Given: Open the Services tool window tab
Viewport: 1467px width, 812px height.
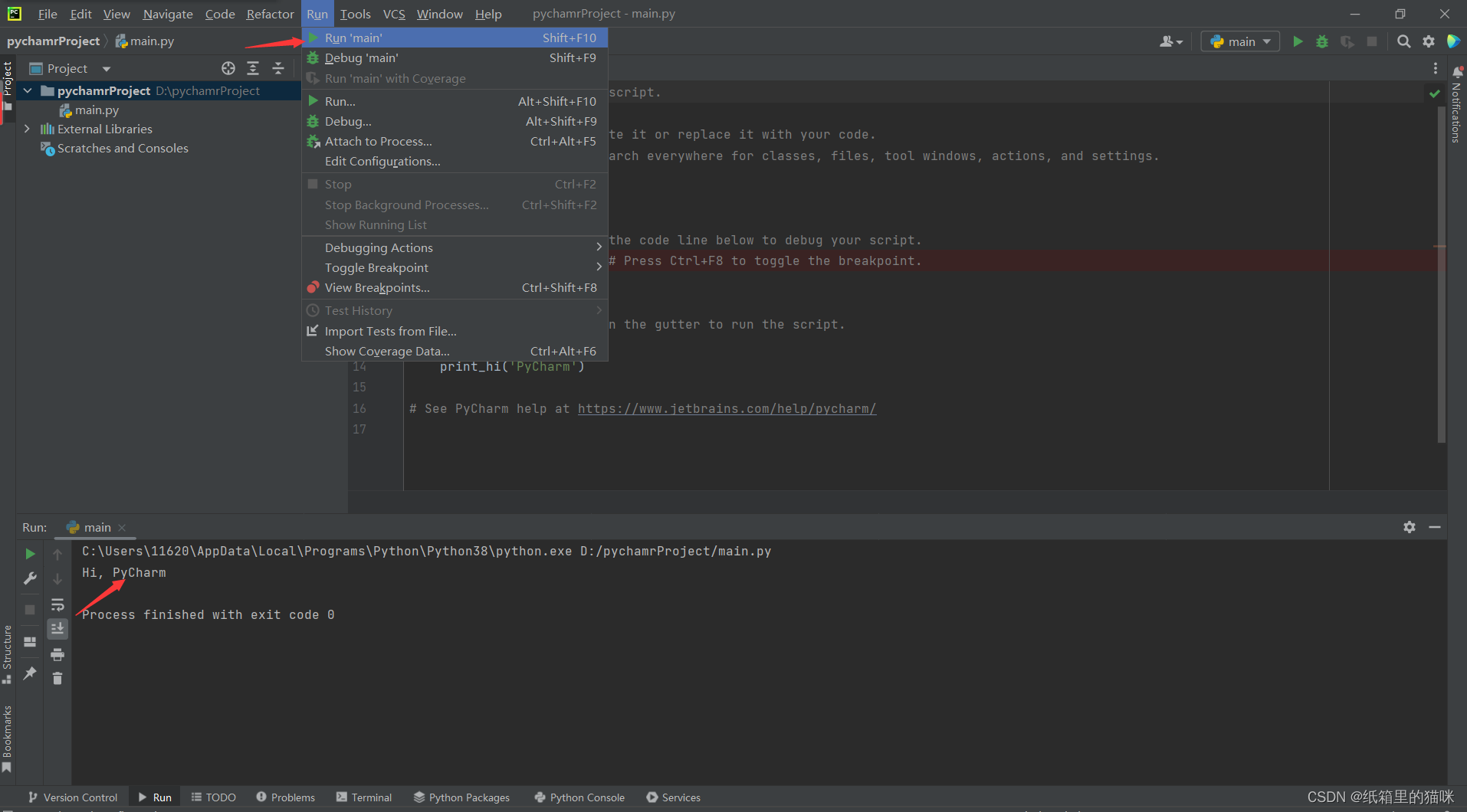Looking at the screenshot, I should coord(674,797).
